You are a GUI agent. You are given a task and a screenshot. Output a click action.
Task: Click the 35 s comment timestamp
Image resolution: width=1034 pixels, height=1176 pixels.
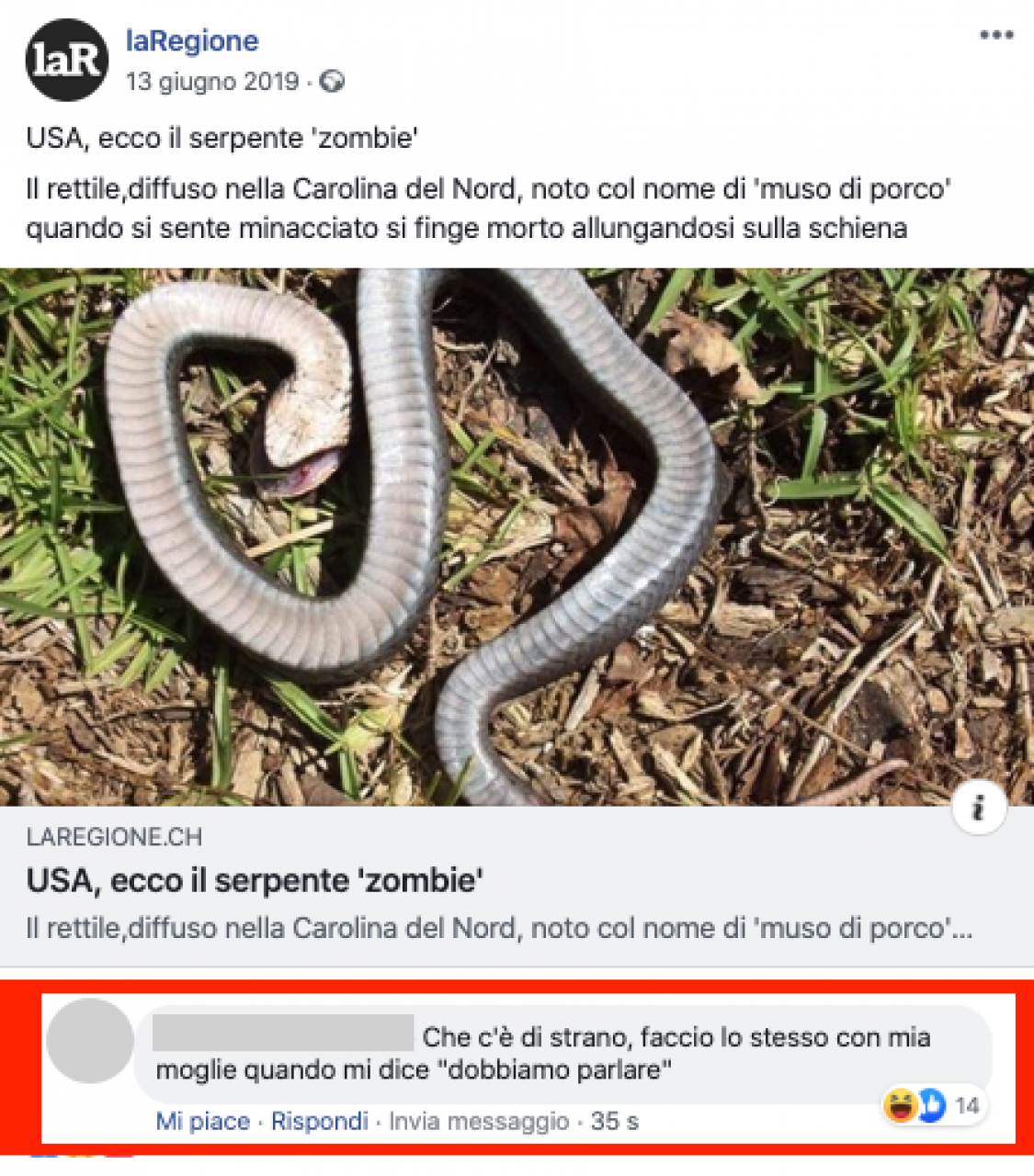614,1121
